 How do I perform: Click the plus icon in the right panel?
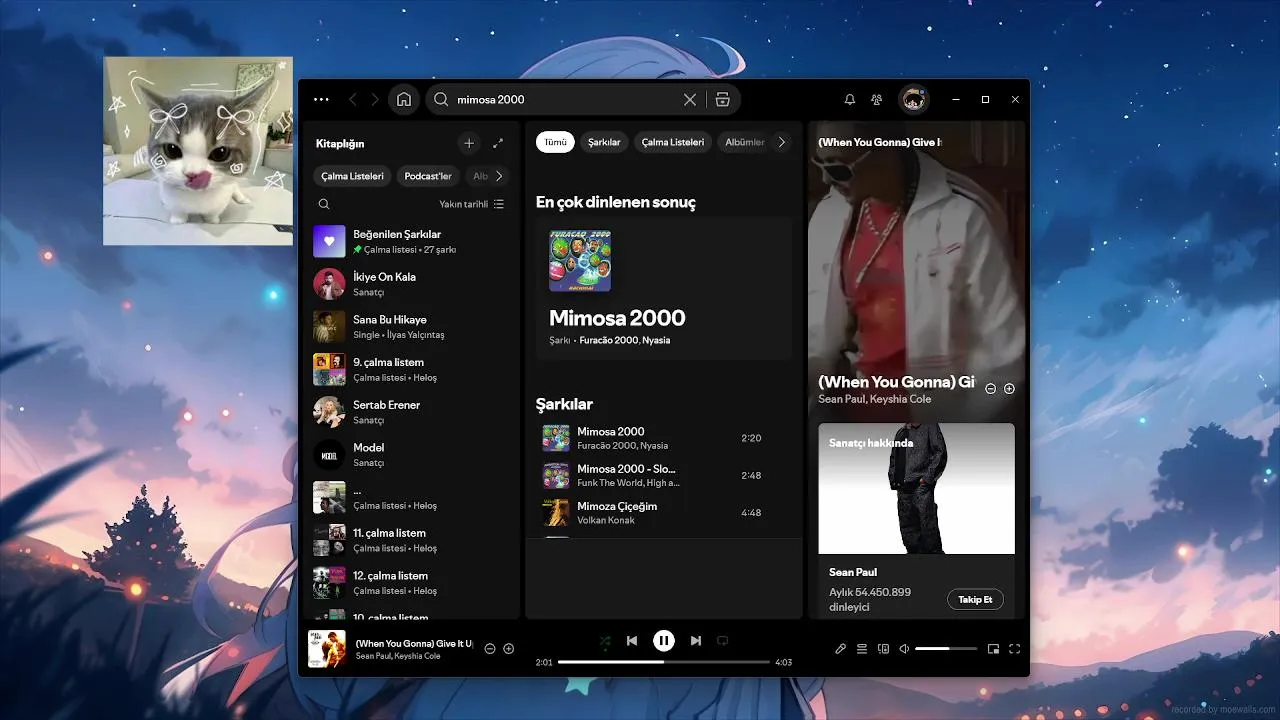[x=1009, y=389]
